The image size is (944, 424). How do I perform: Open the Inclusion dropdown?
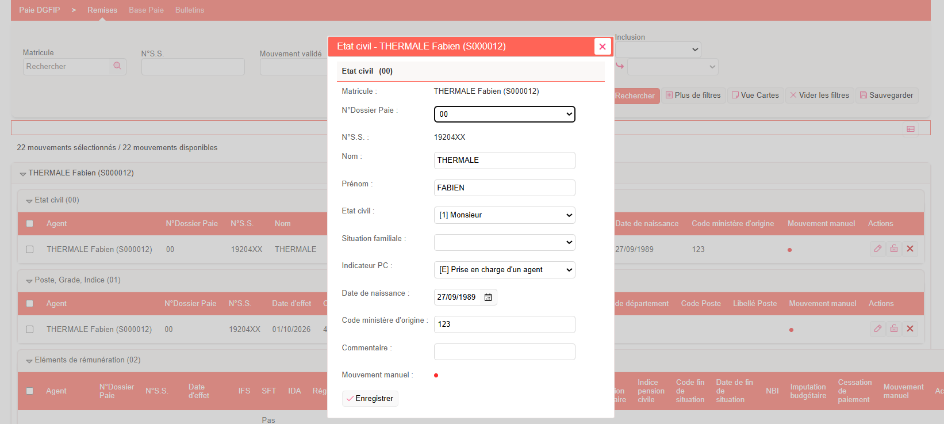[658, 49]
